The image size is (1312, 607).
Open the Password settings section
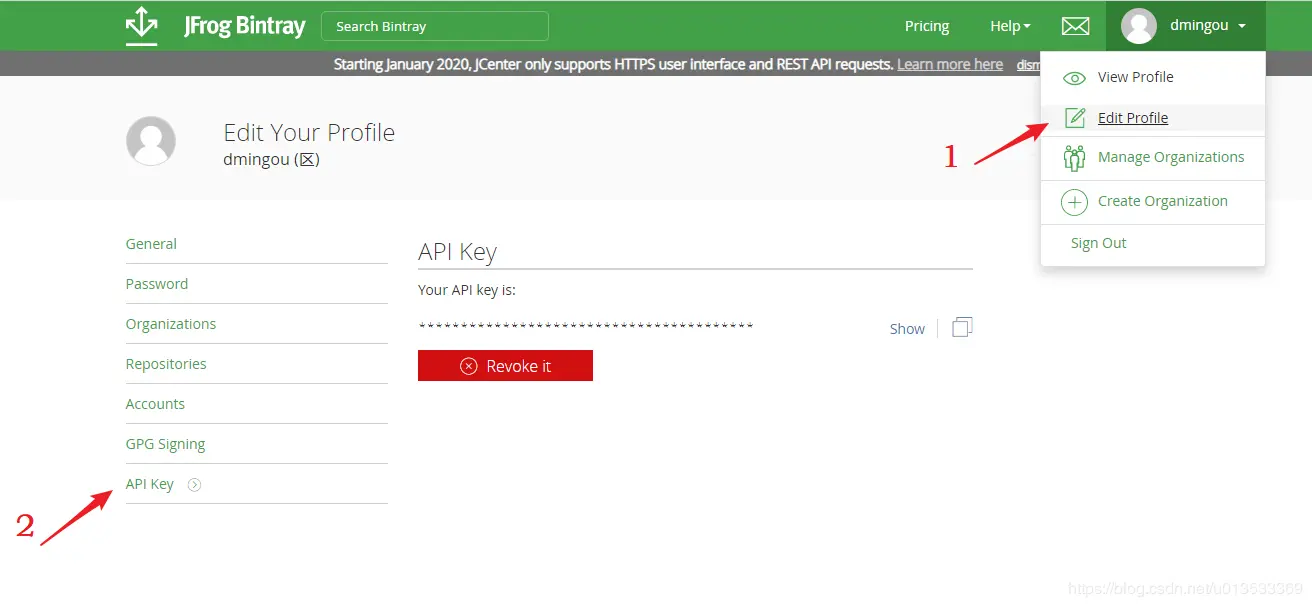(x=157, y=284)
